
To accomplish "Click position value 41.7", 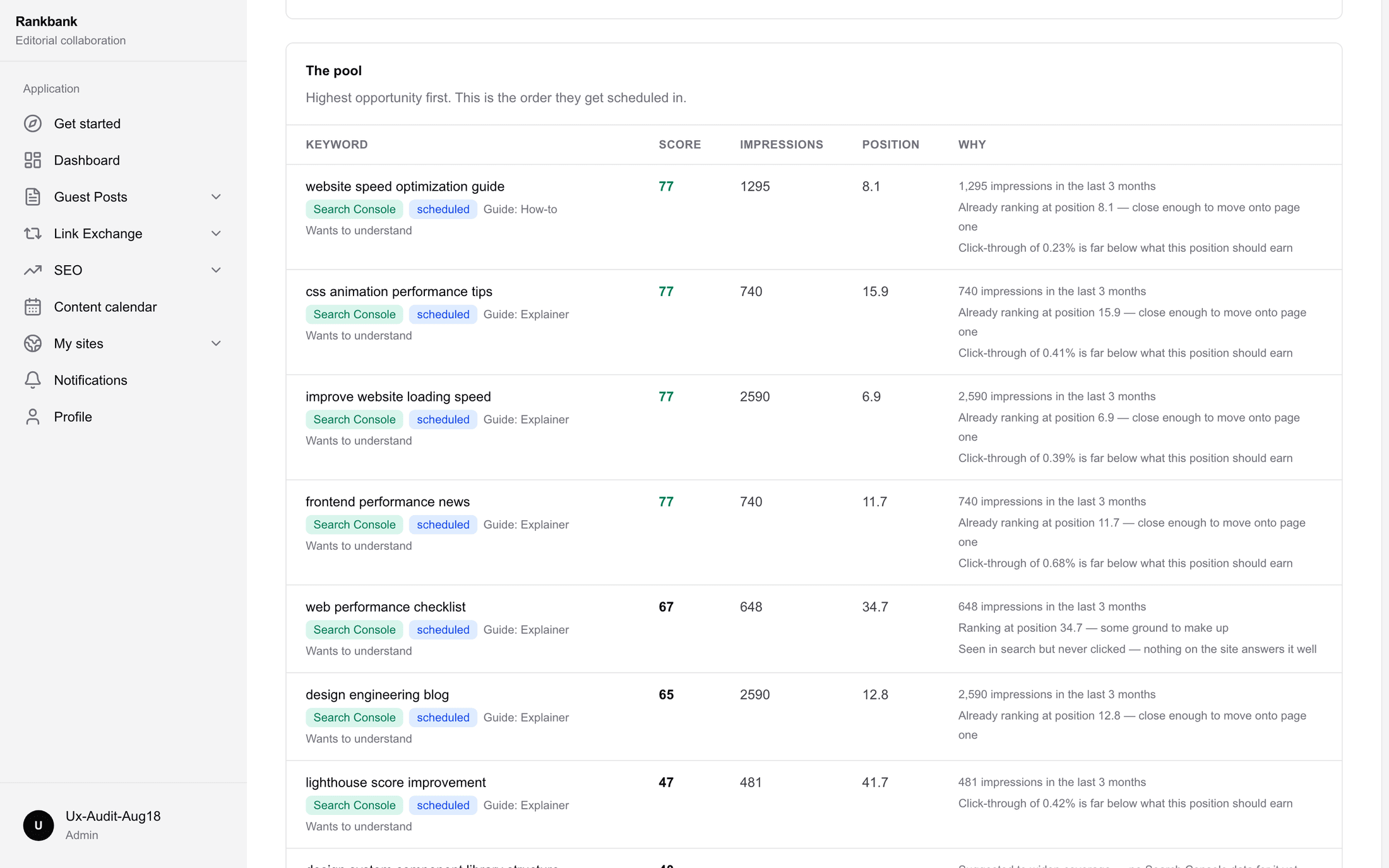I will tap(875, 782).
